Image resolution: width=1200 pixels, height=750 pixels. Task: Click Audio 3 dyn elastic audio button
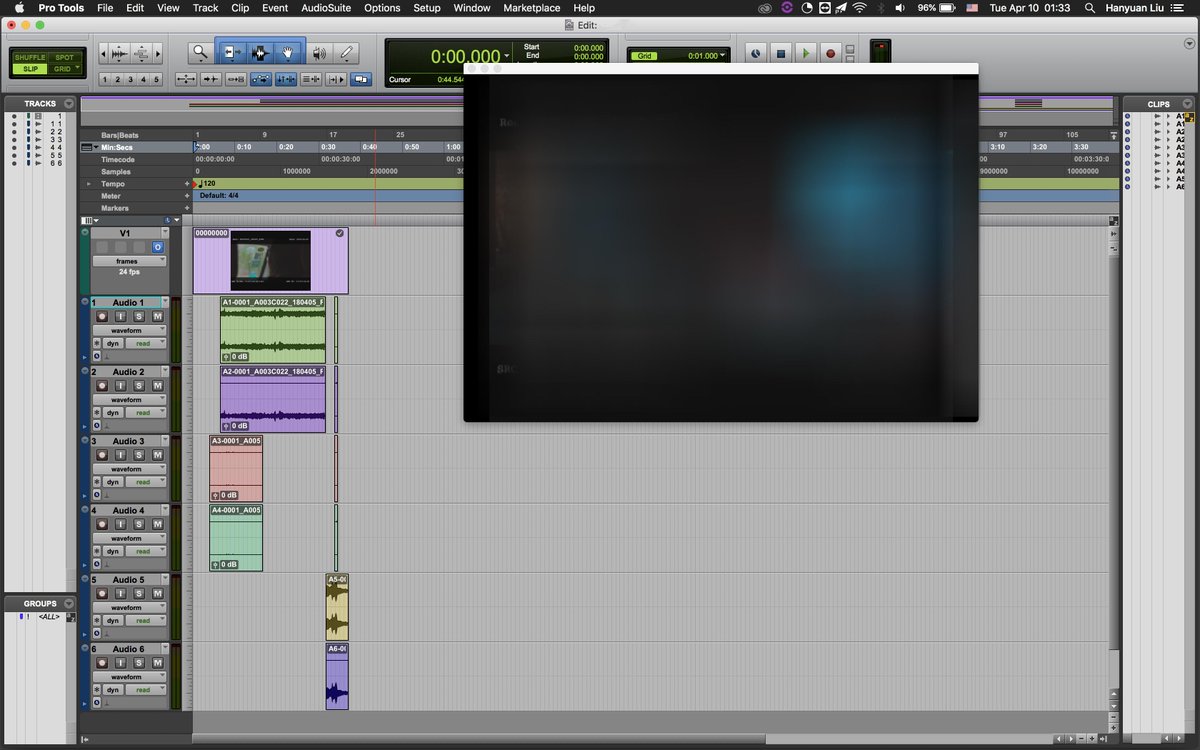(113, 482)
